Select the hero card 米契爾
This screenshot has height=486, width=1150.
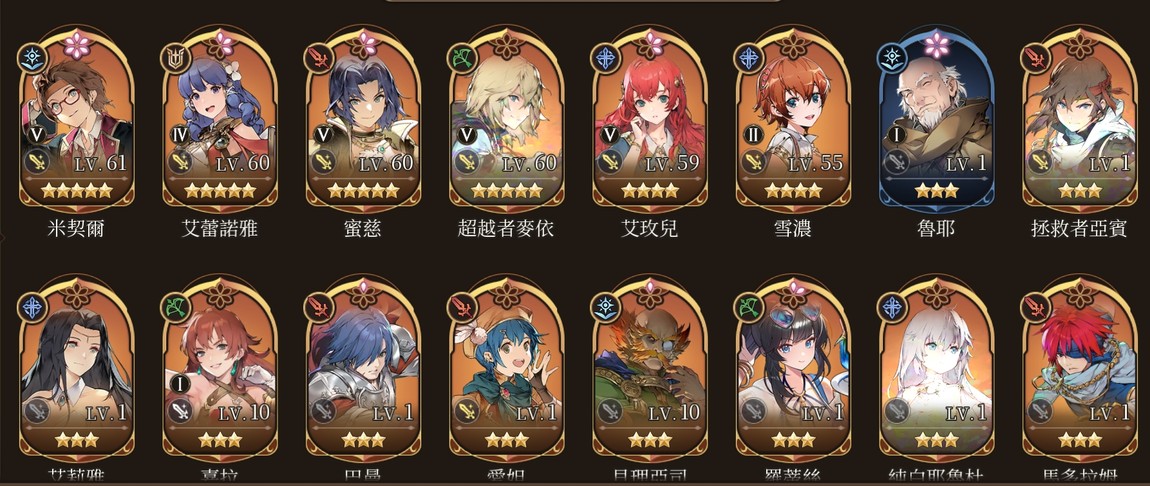coord(76,121)
